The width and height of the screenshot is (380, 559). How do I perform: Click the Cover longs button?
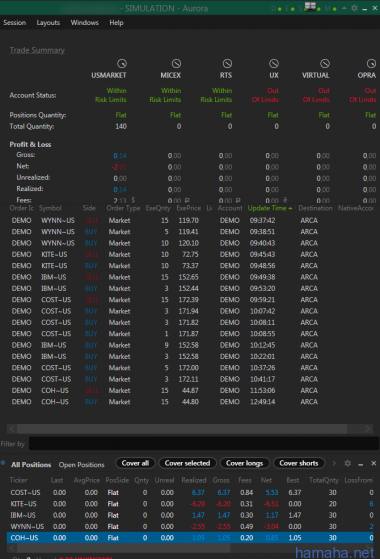(x=245, y=463)
